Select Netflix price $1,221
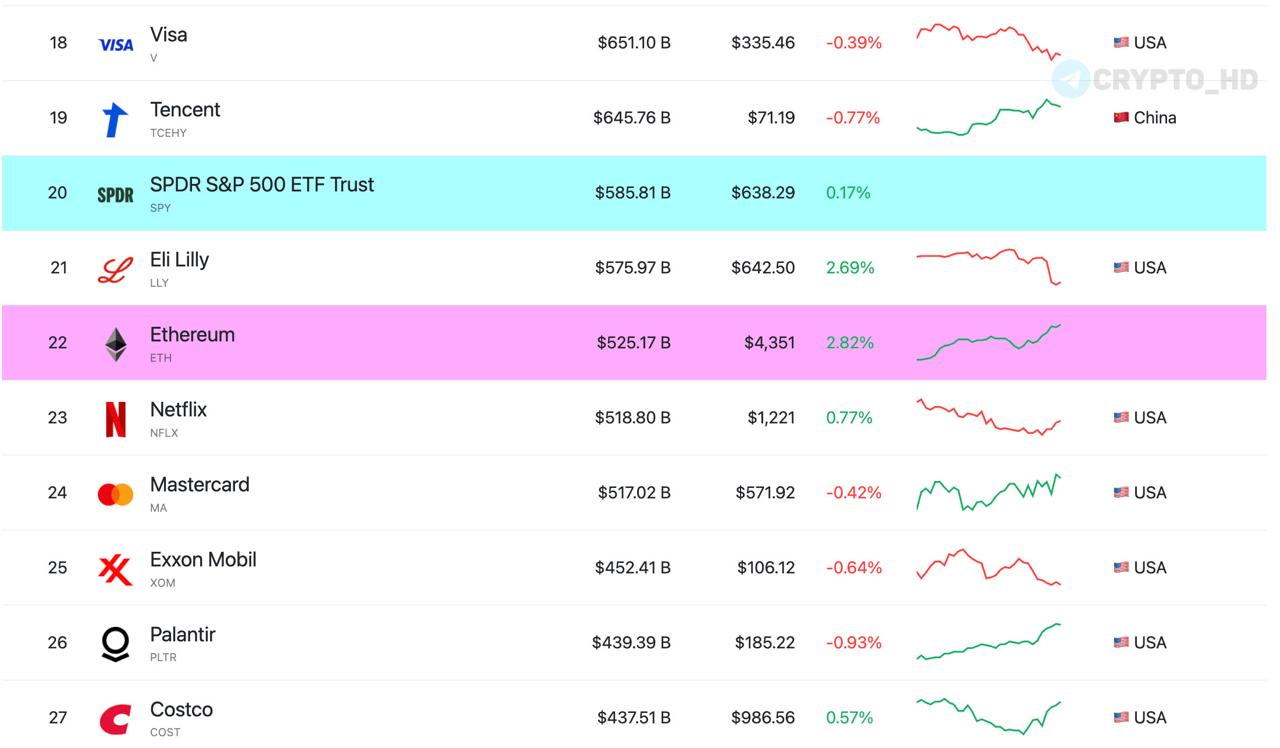Viewport: 1280px width, 748px height. (x=771, y=417)
